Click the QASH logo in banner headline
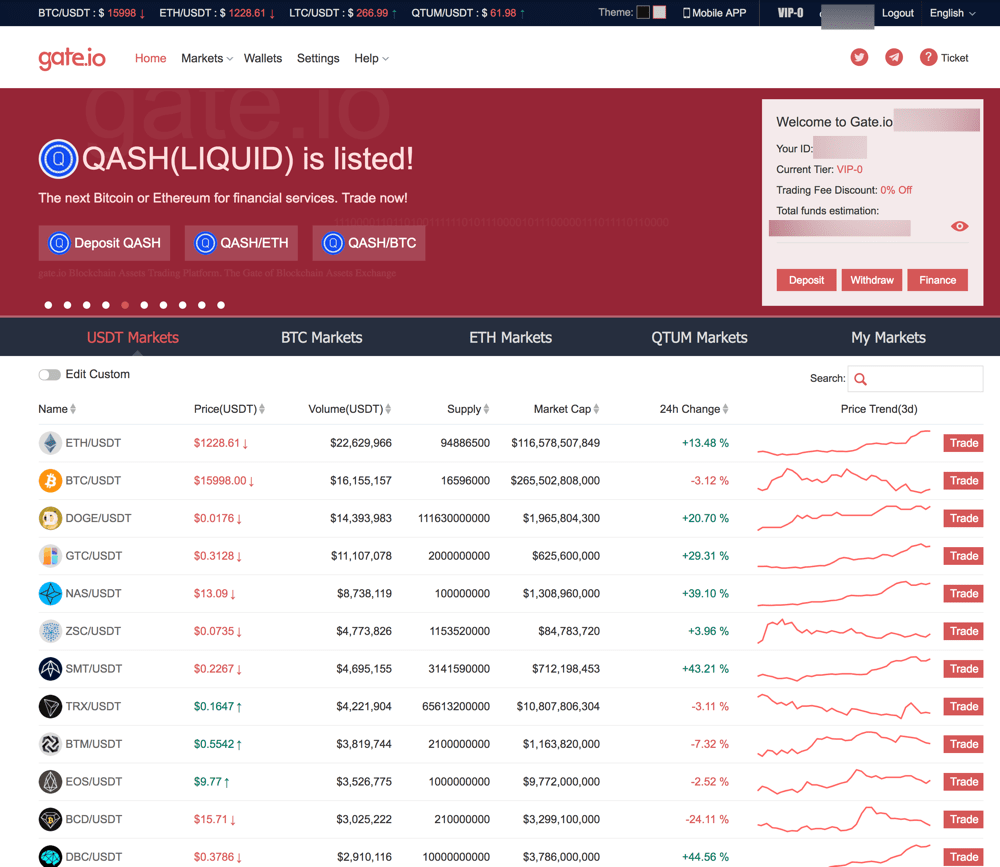The height and width of the screenshot is (867, 1000). pyautogui.click(x=58, y=159)
